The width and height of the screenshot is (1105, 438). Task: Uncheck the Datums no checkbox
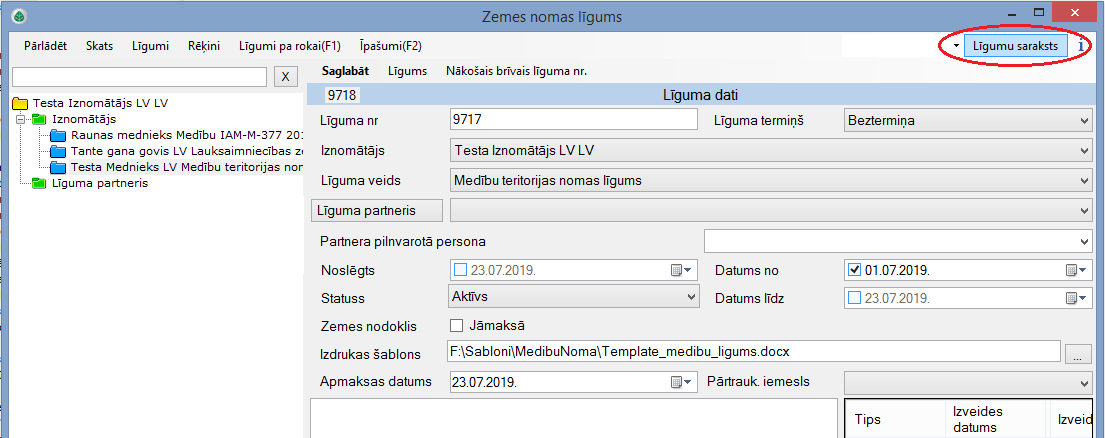click(x=855, y=269)
